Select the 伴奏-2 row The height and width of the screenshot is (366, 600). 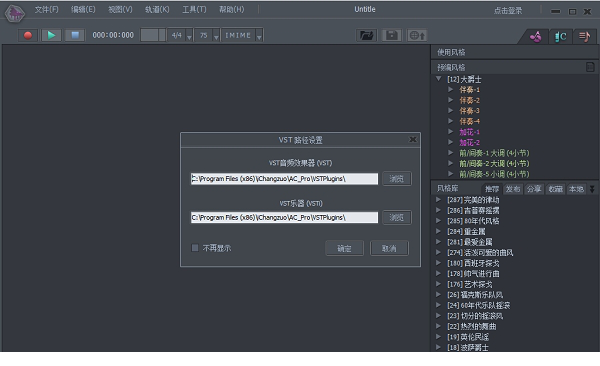point(469,100)
